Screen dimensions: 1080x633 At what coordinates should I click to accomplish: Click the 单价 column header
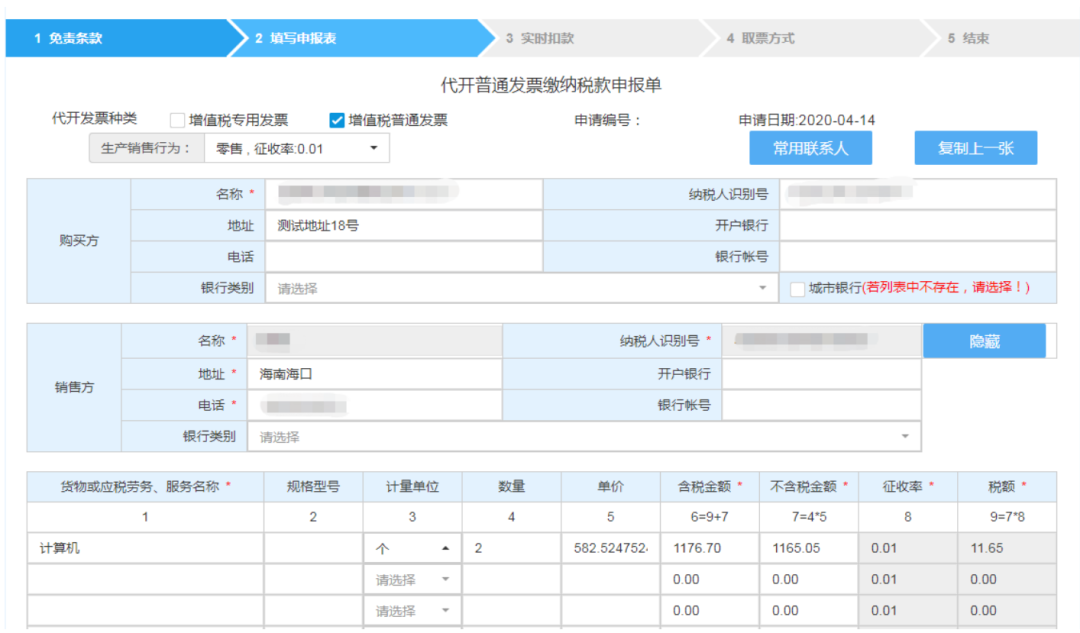point(611,486)
